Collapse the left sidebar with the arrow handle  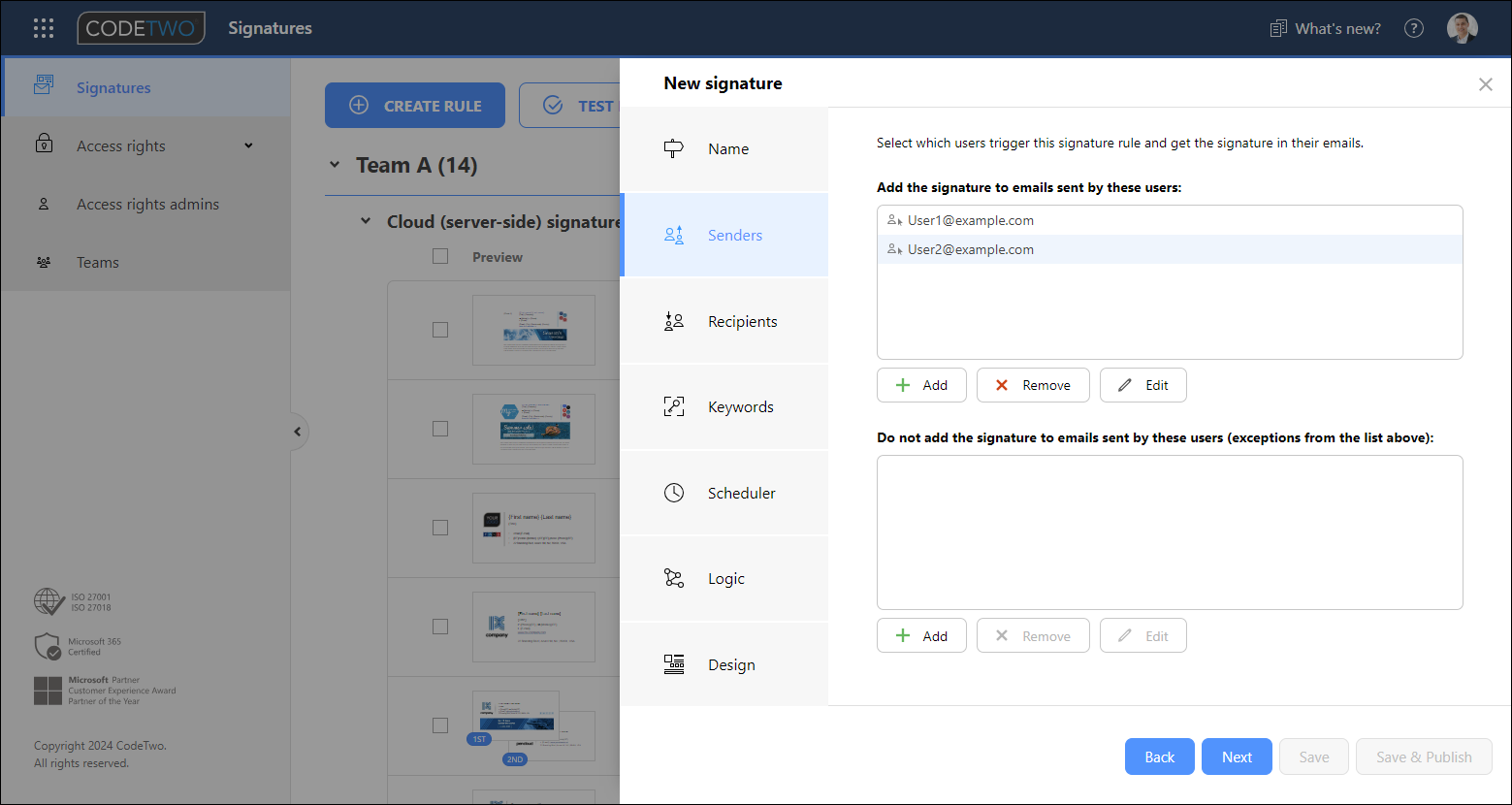[x=297, y=432]
